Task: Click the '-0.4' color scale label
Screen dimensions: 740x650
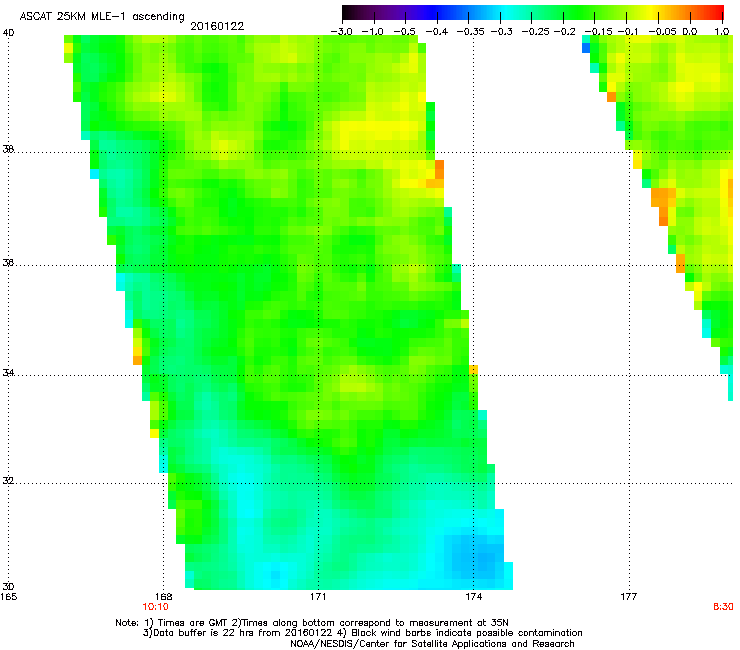Action: [436, 32]
